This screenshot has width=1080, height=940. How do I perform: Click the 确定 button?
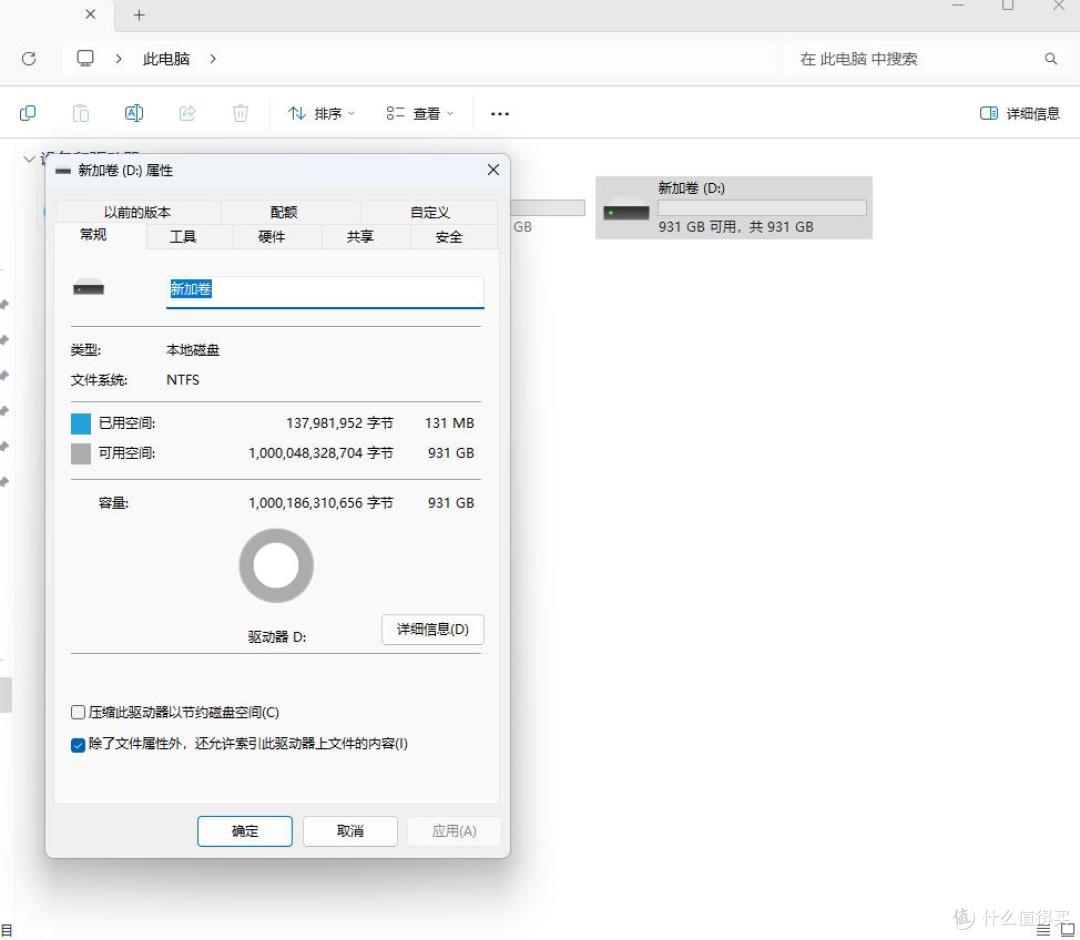coord(245,831)
